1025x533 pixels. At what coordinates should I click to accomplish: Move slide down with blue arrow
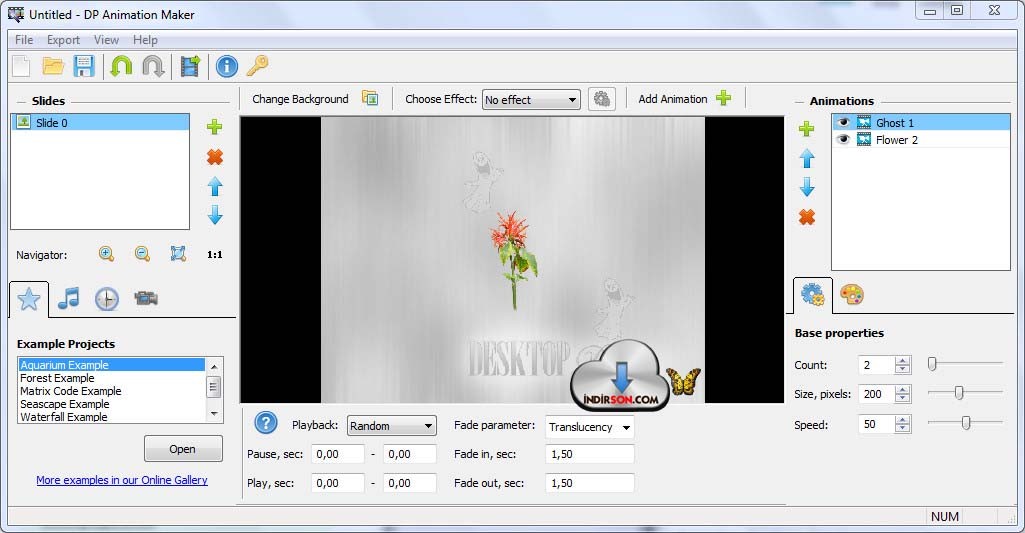pyautogui.click(x=215, y=215)
